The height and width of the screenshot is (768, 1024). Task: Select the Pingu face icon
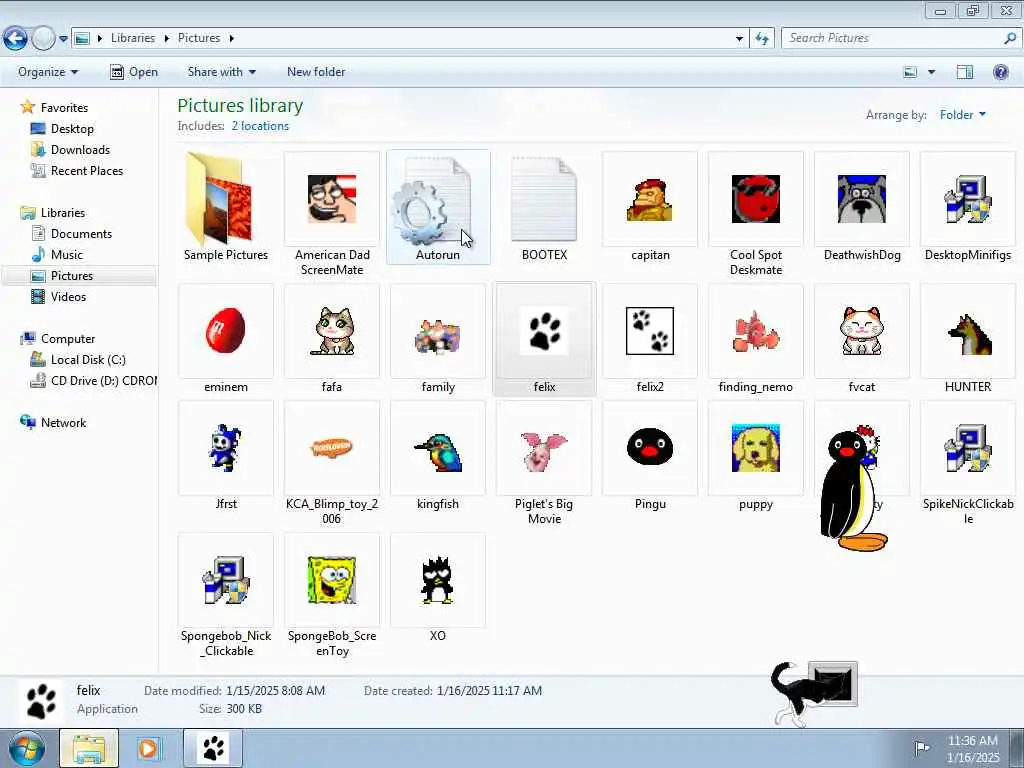tap(650, 447)
